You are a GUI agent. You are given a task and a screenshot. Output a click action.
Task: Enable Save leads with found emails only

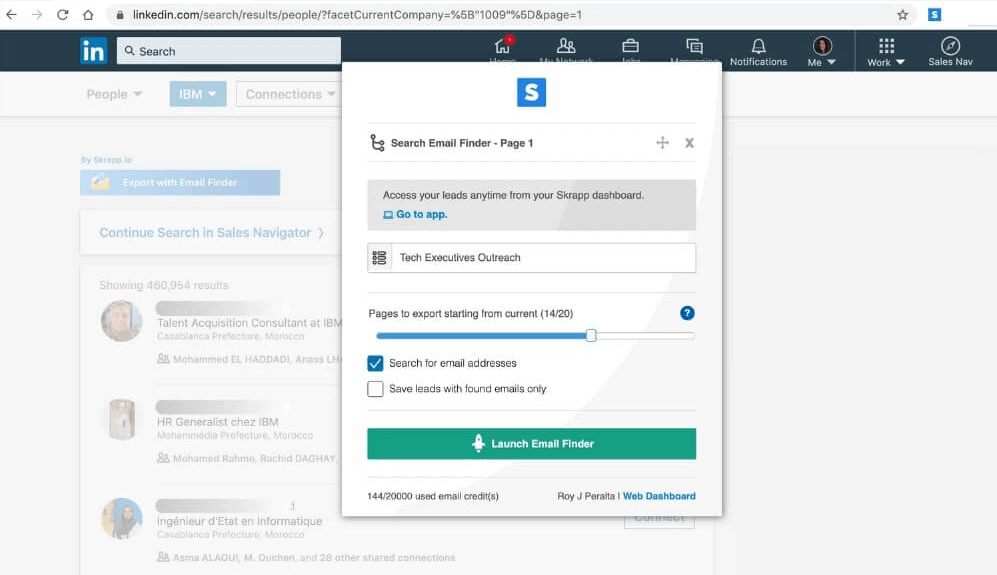tap(376, 389)
